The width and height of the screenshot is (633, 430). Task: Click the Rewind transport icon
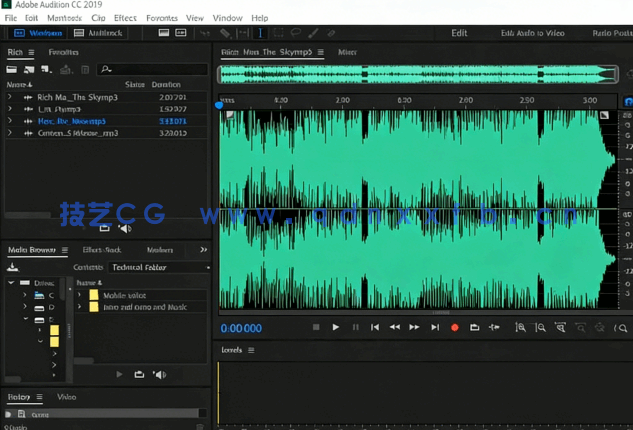coord(395,327)
